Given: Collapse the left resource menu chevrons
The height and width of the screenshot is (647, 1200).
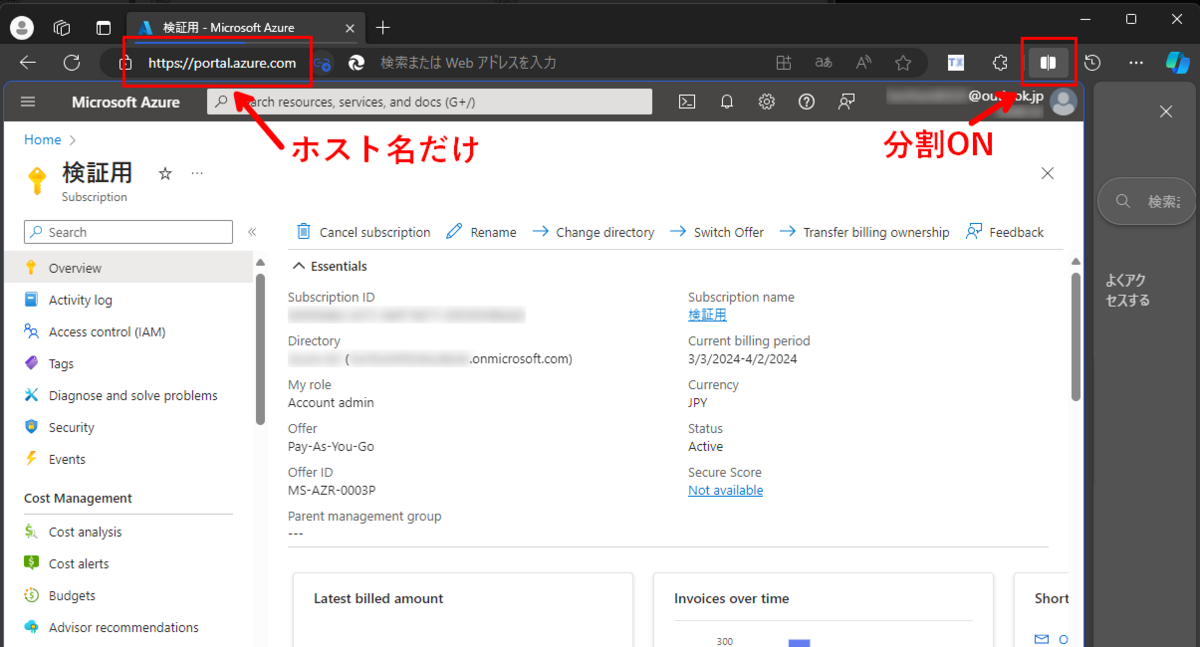Looking at the screenshot, I should (252, 232).
